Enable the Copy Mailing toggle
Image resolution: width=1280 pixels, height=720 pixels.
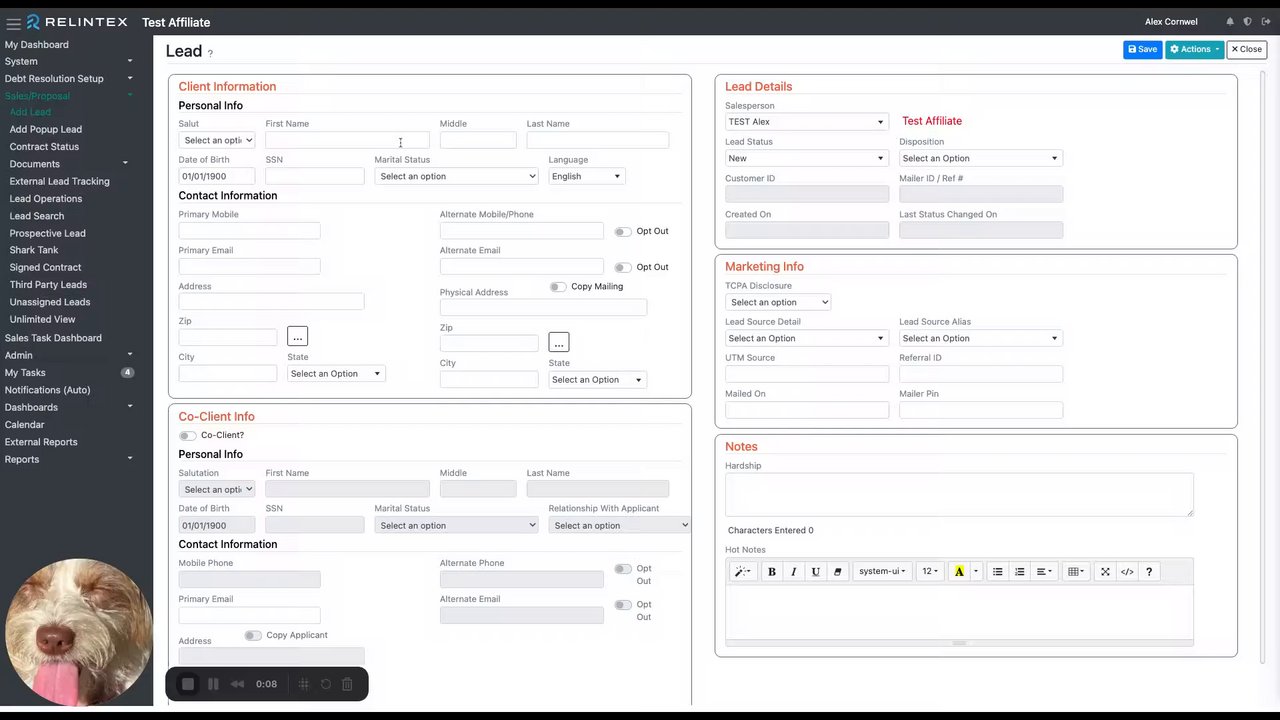coord(558,287)
